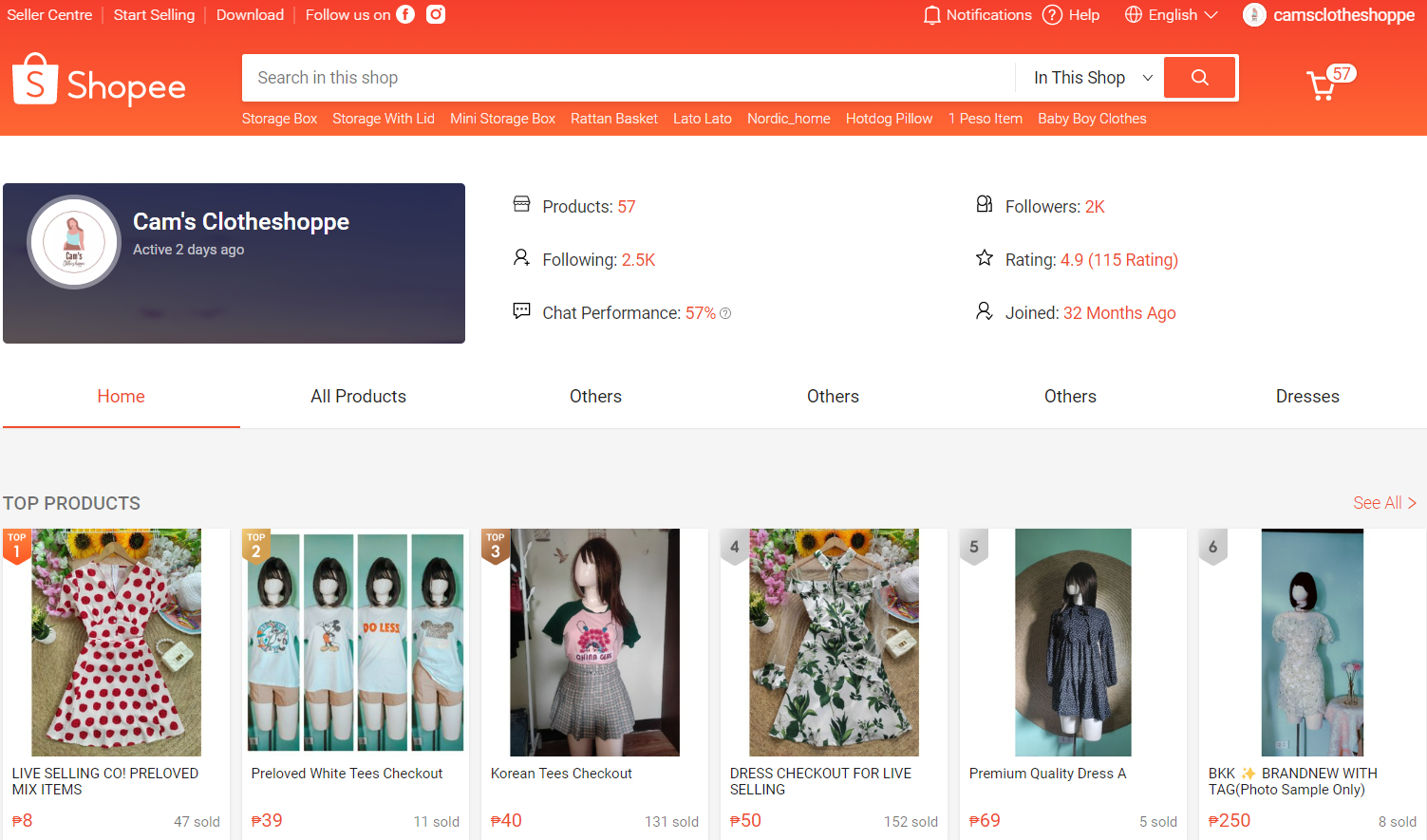
Task: Click the Following: 2.5K stat
Action: (x=599, y=260)
